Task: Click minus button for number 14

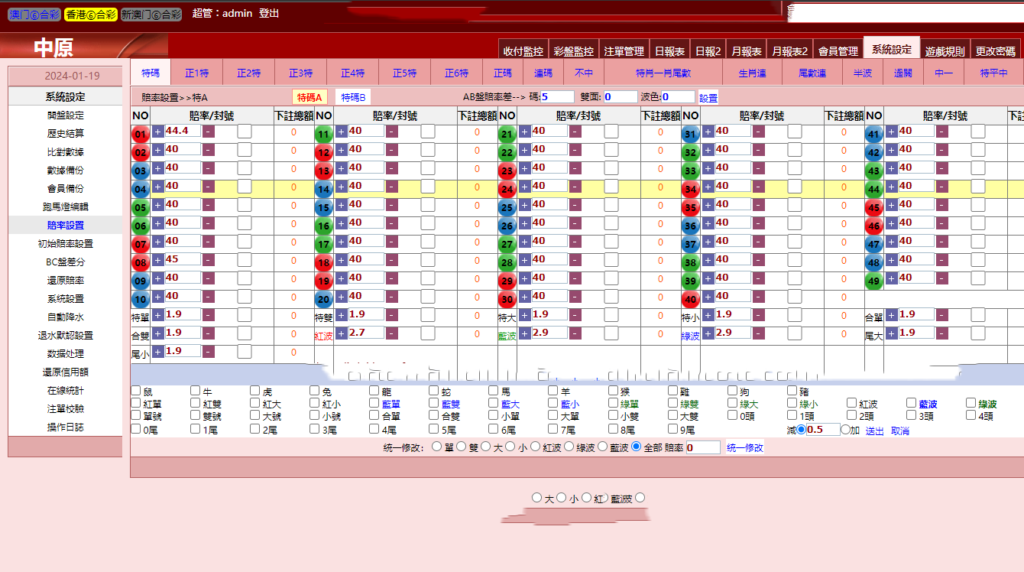Action: [x=392, y=187]
